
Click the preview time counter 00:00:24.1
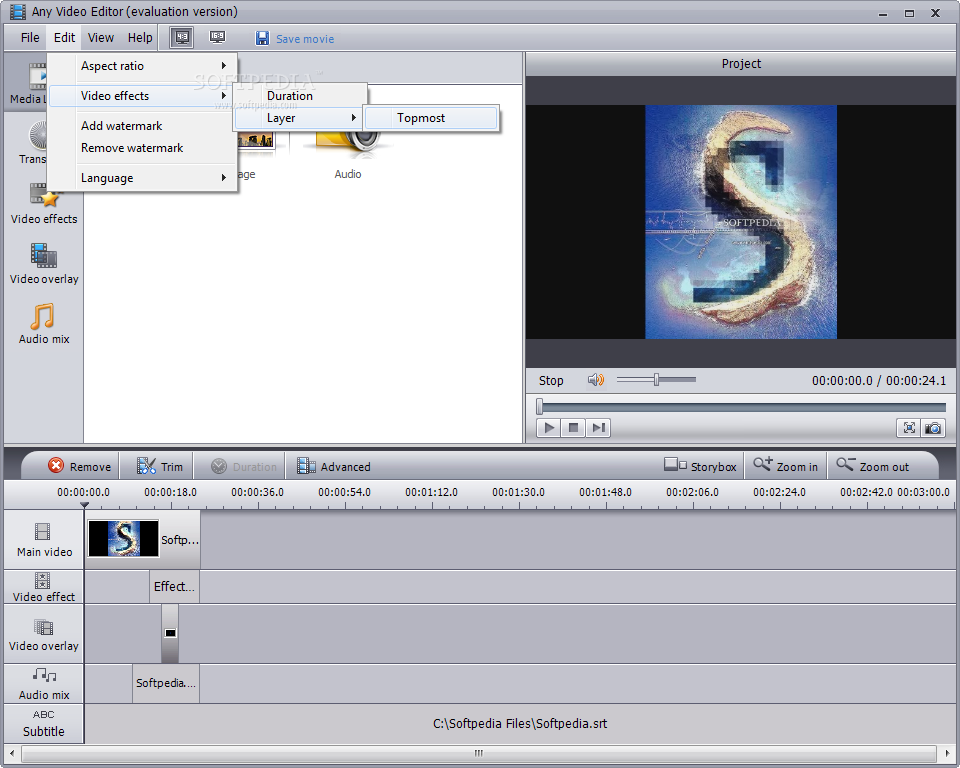click(916, 380)
